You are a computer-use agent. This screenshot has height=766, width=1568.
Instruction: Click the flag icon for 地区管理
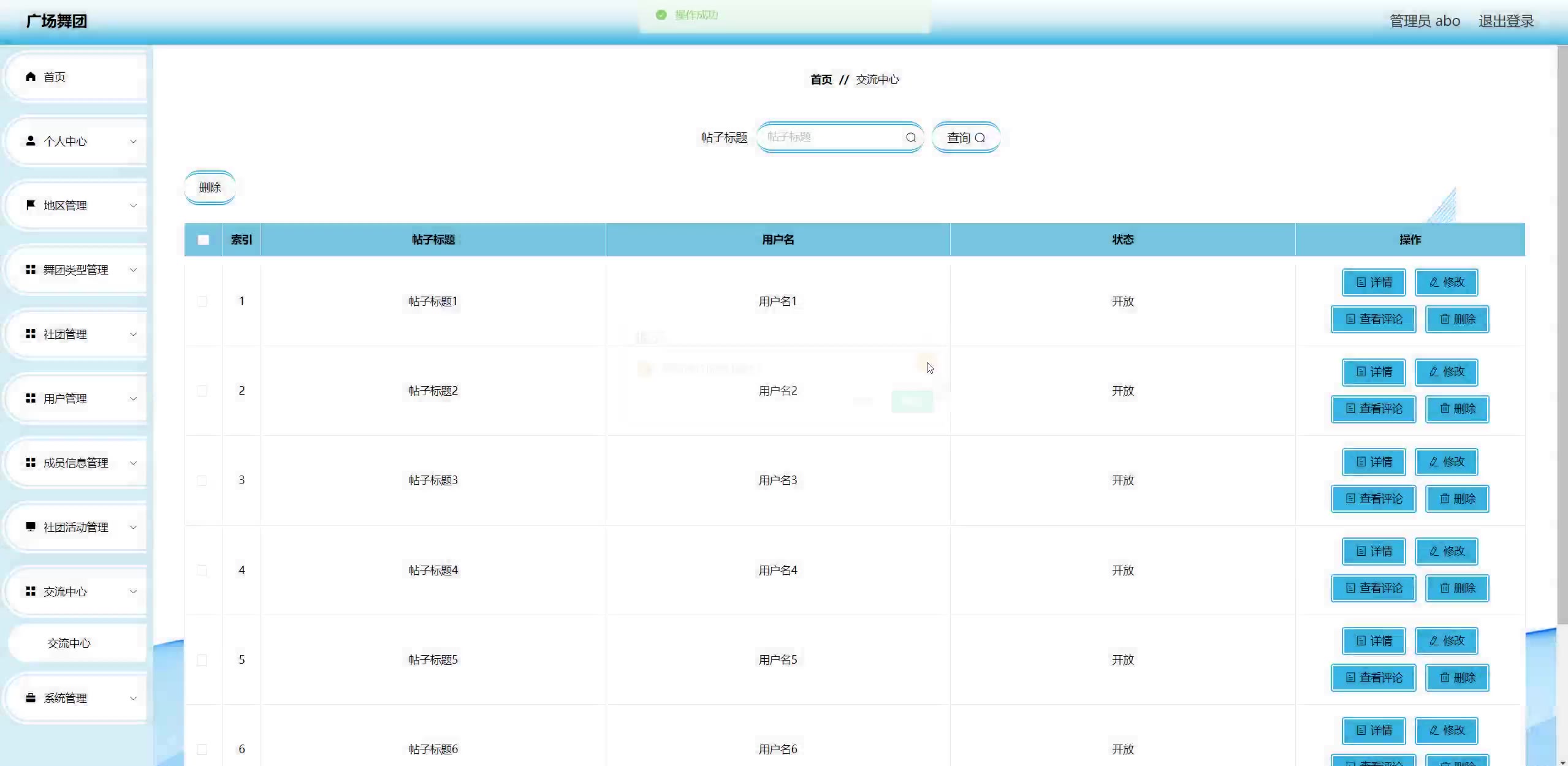(x=31, y=205)
